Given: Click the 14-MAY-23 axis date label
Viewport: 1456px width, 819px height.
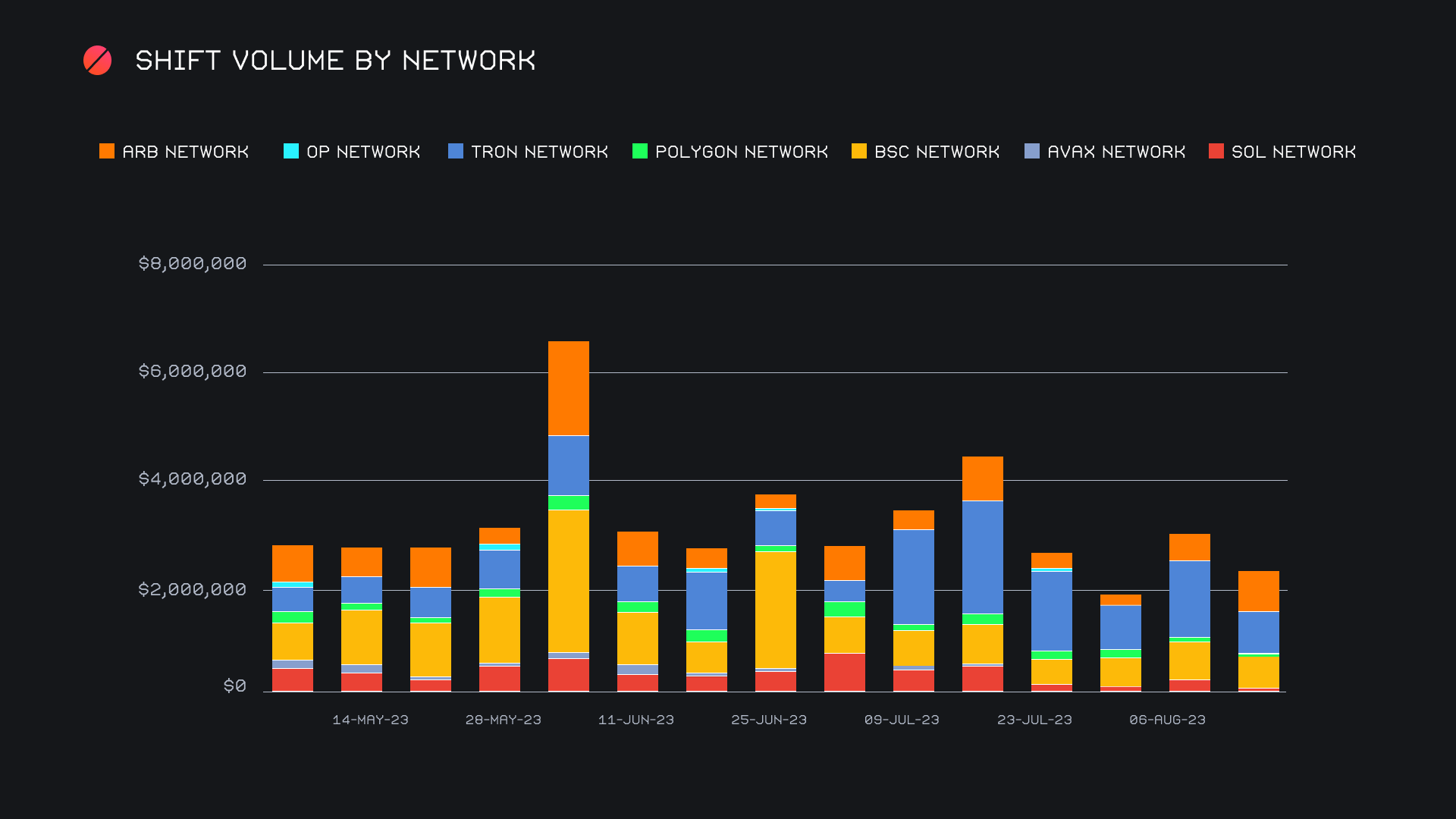Looking at the screenshot, I should pos(370,720).
